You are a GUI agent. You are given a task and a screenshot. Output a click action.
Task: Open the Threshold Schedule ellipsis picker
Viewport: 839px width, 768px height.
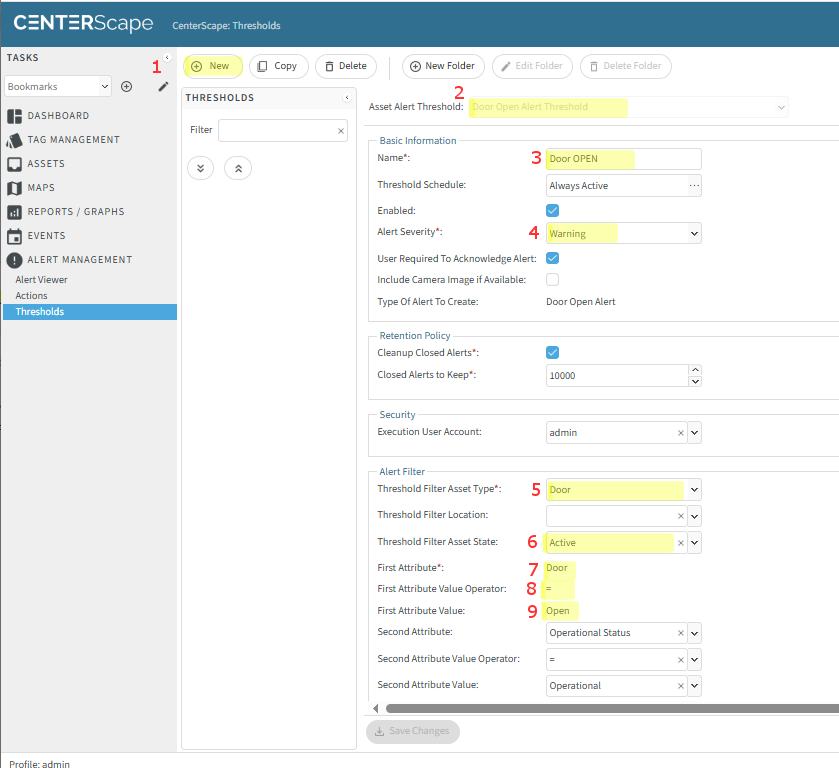click(x=694, y=185)
